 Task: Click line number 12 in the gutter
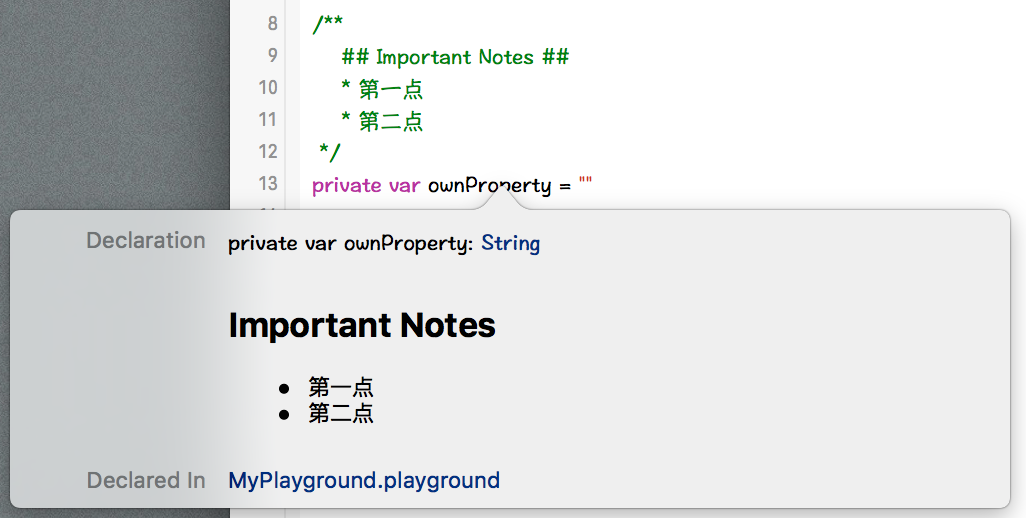click(x=267, y=152)
